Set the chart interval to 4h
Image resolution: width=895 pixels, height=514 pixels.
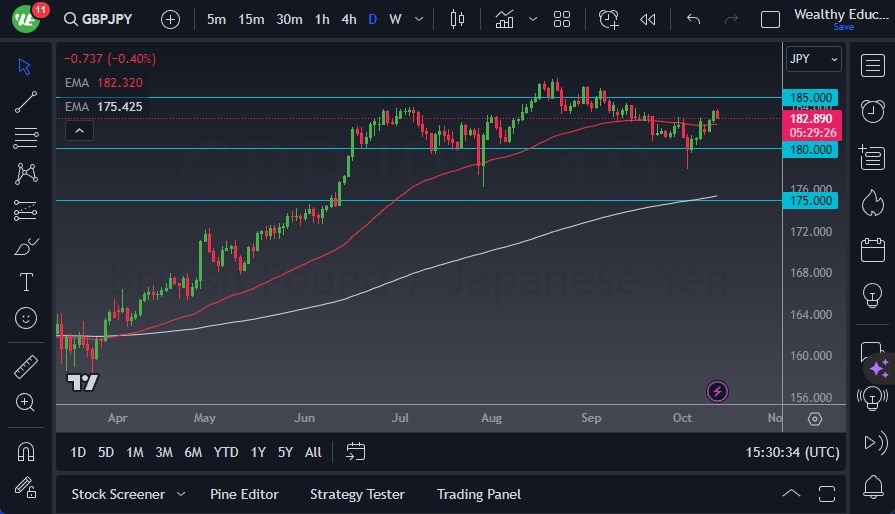[x=348, y=19]
